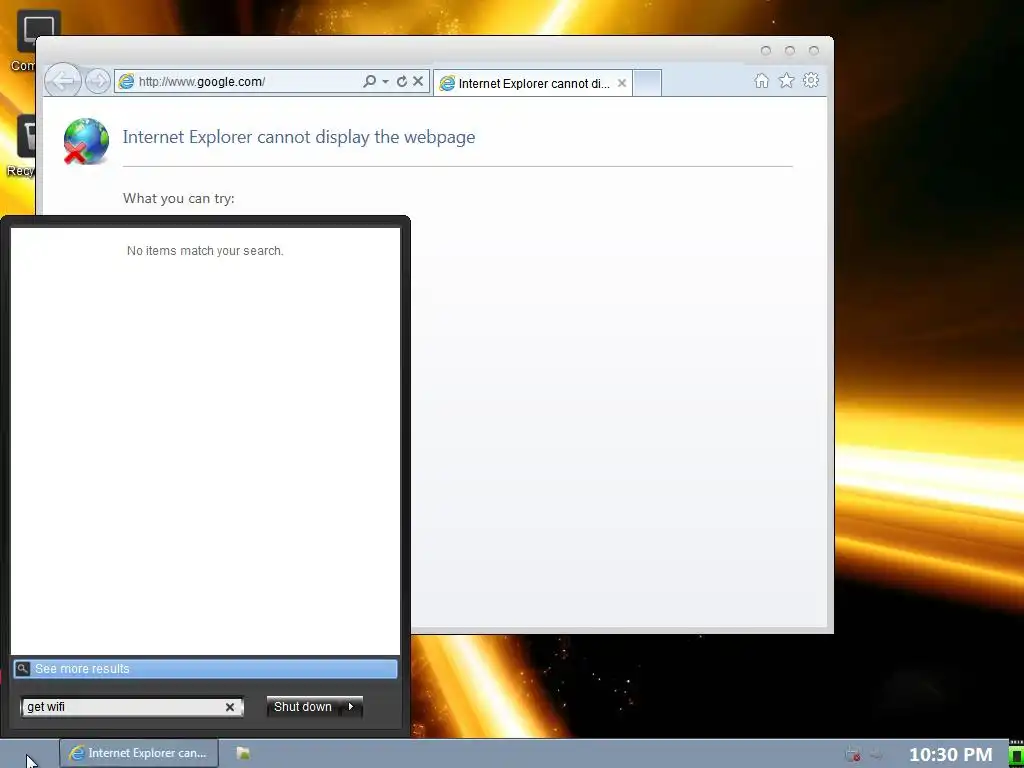Maximize the Internet Explorer window

790,50
